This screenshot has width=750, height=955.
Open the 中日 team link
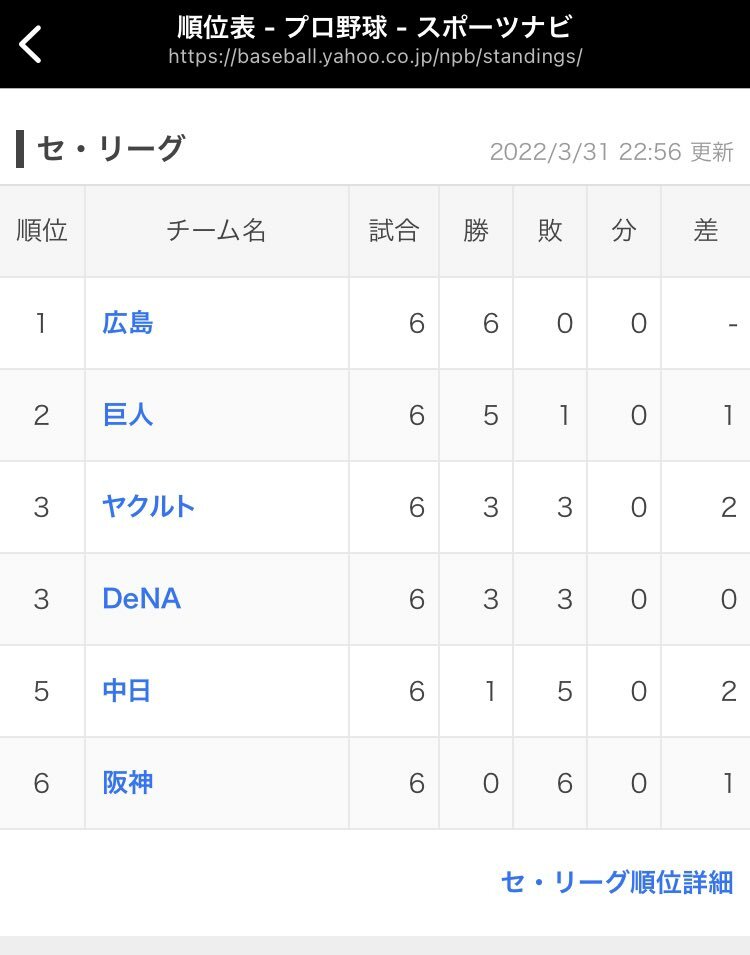tap(127, 691)
